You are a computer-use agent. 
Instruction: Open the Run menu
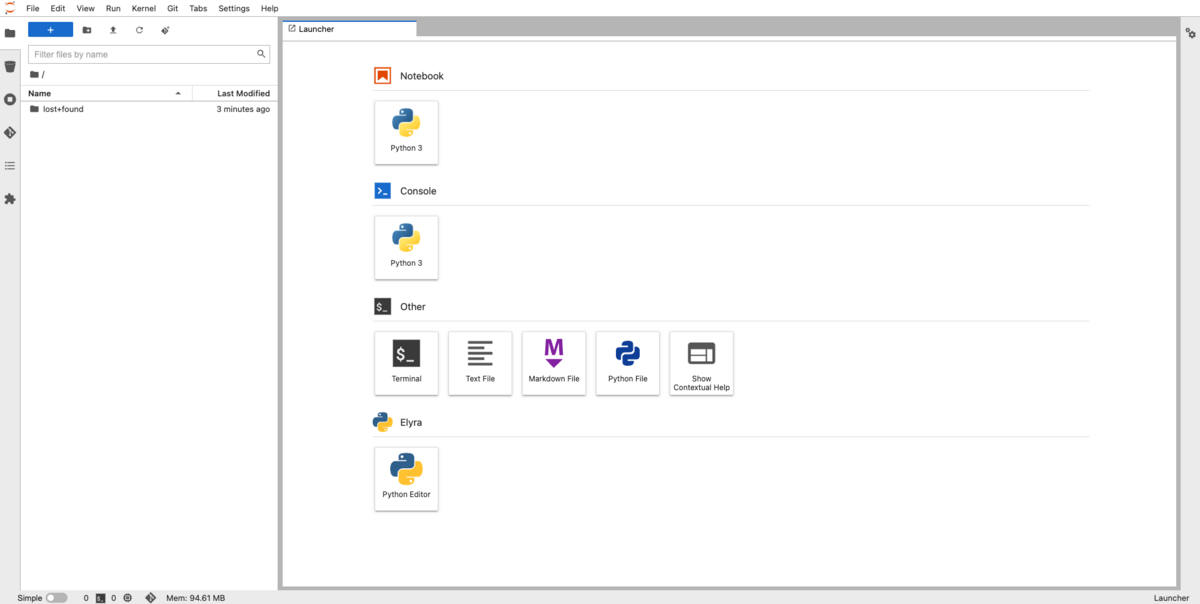point(113,8)
